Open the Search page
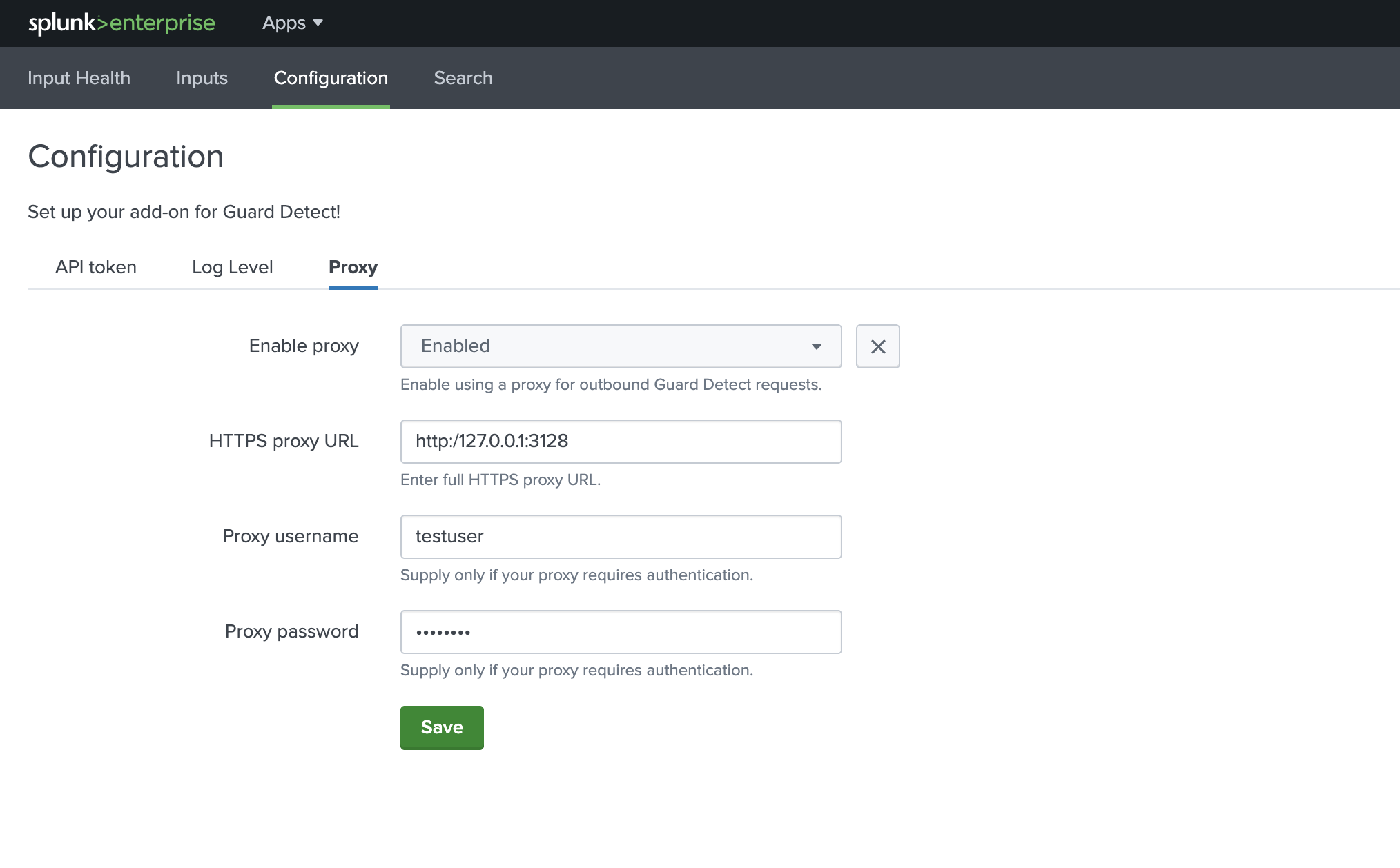The image size is (1400, 868). [463, 78]
